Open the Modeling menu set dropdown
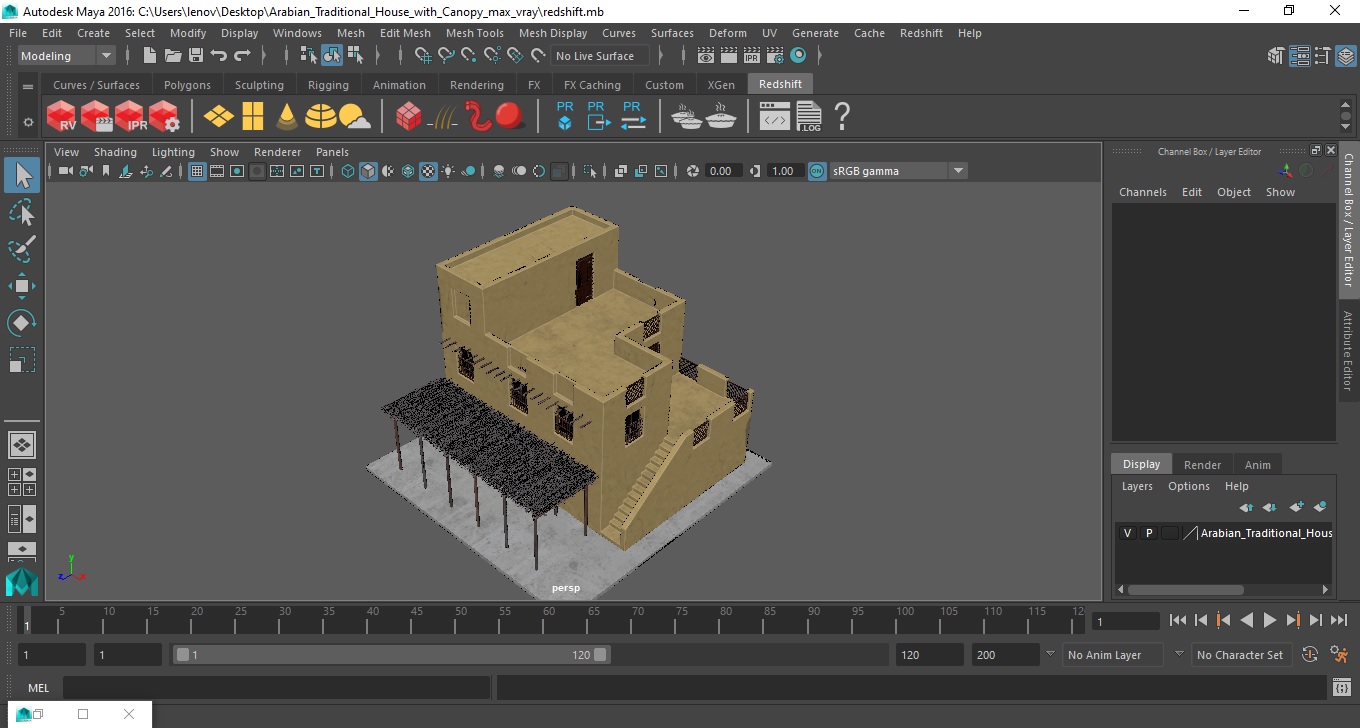 point(67,56)
